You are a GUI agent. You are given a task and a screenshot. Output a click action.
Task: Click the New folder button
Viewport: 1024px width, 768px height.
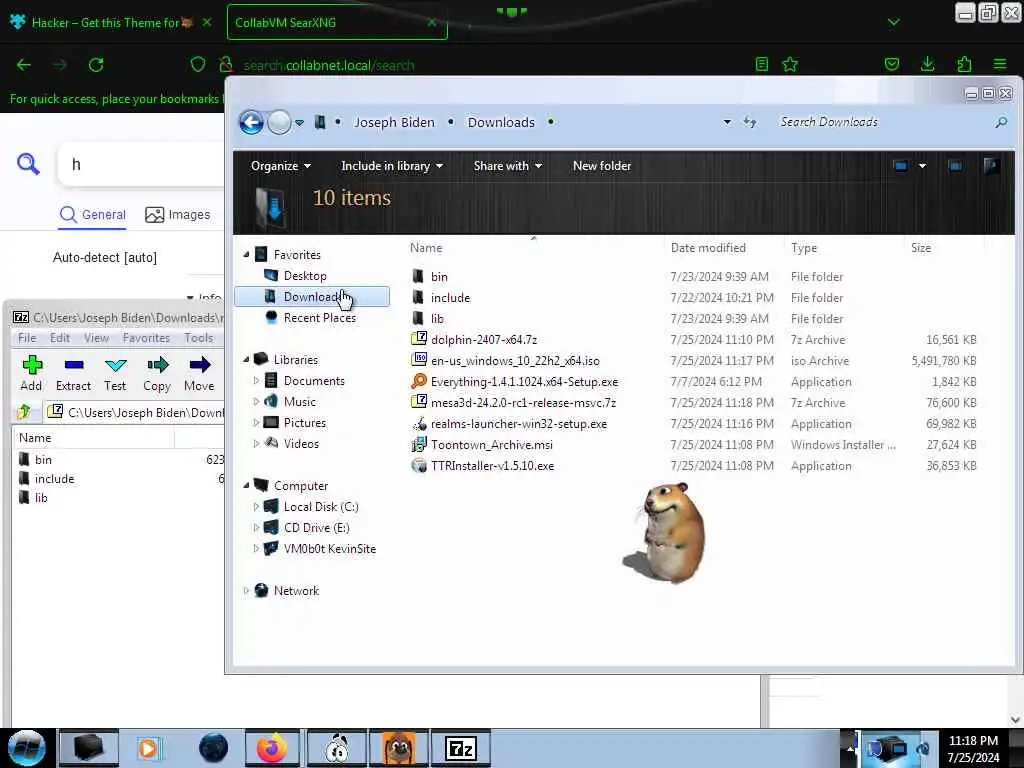tap(601, 166)
